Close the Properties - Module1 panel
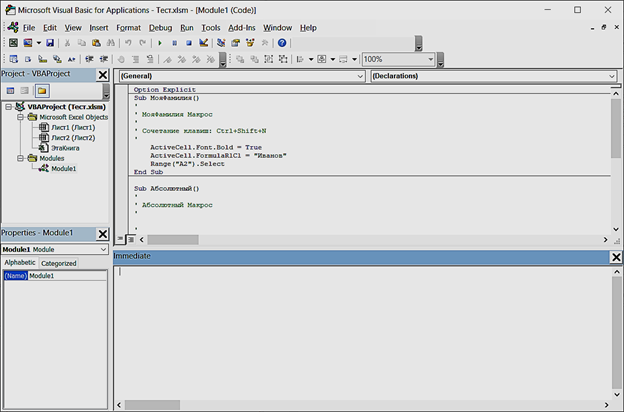 tap(103, 234)
